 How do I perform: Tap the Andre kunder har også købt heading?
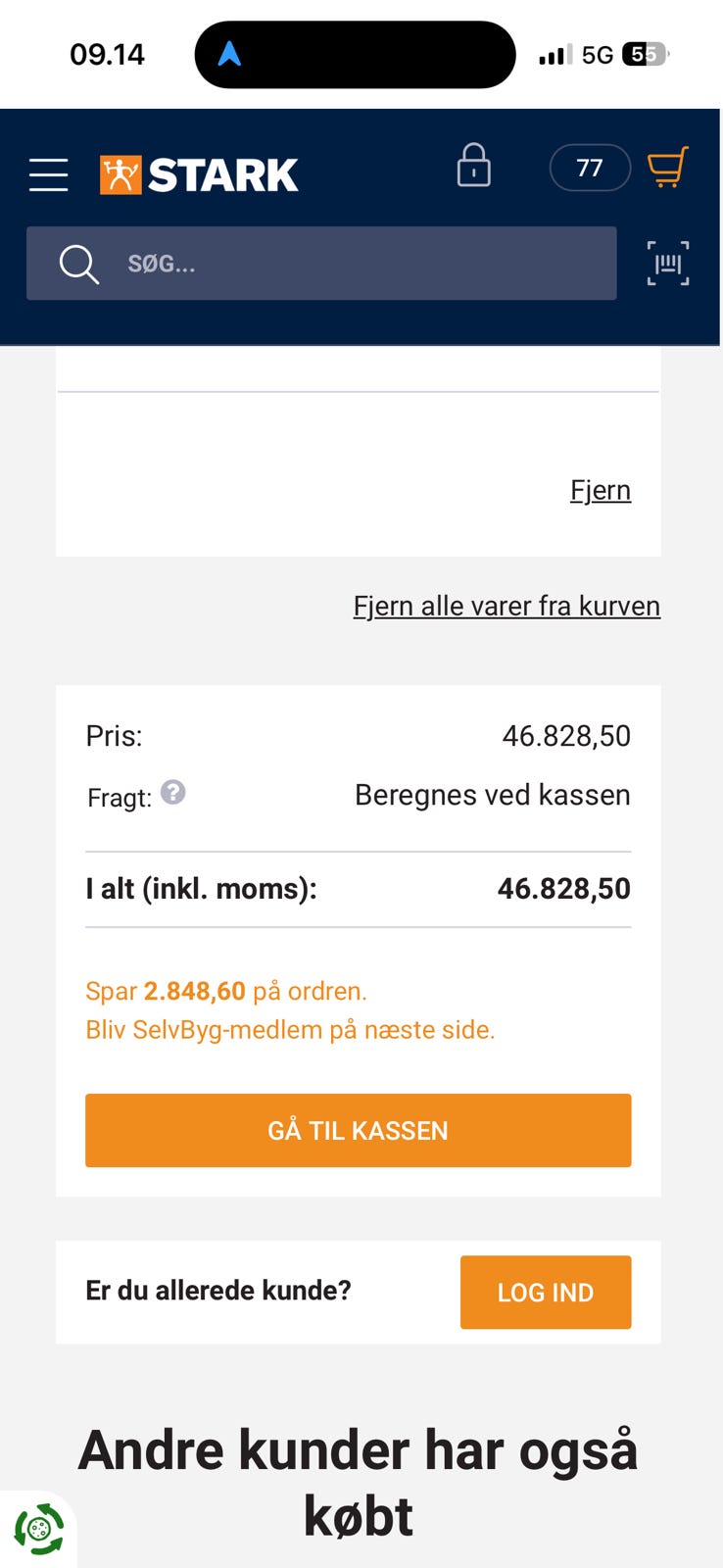pos(359,1482)
